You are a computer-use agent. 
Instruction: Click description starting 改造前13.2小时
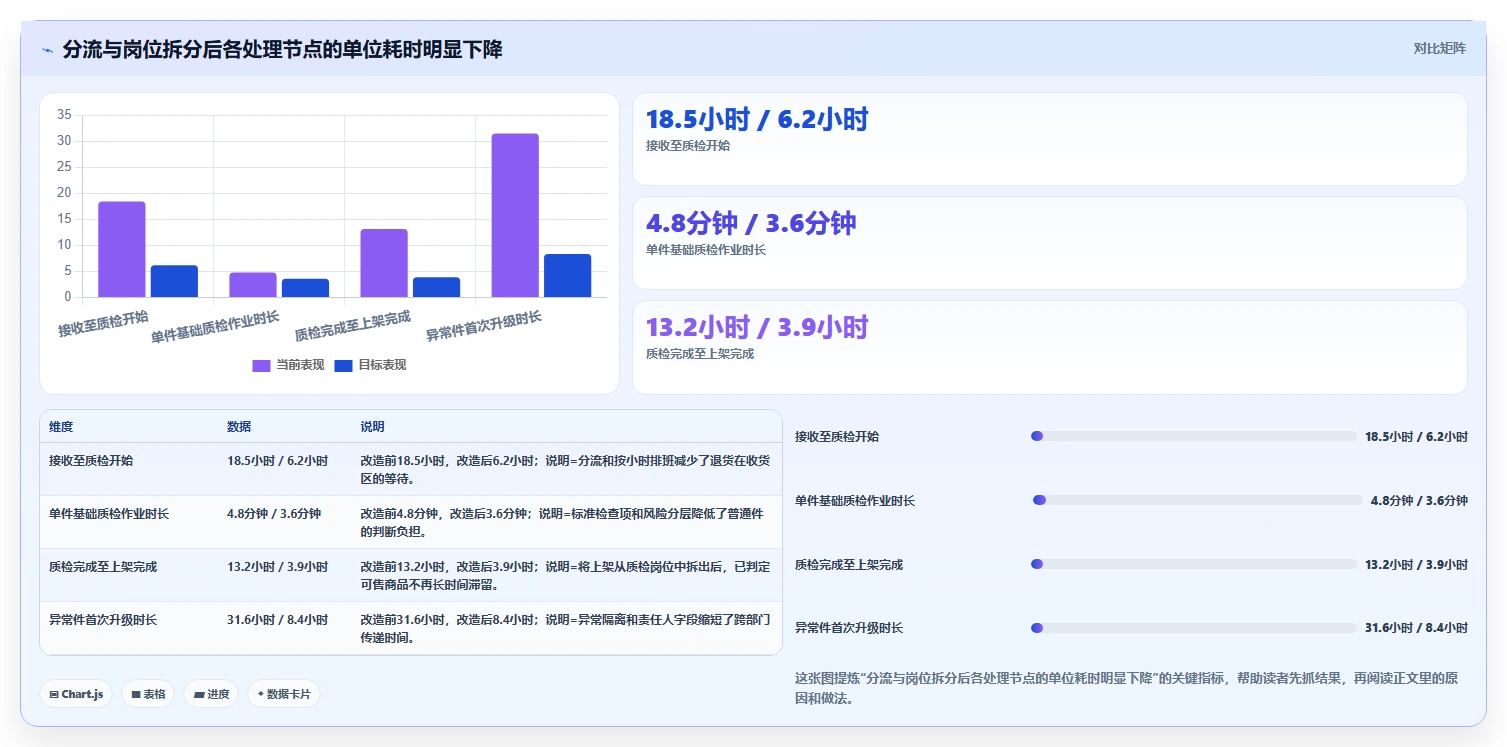point(566,576)
